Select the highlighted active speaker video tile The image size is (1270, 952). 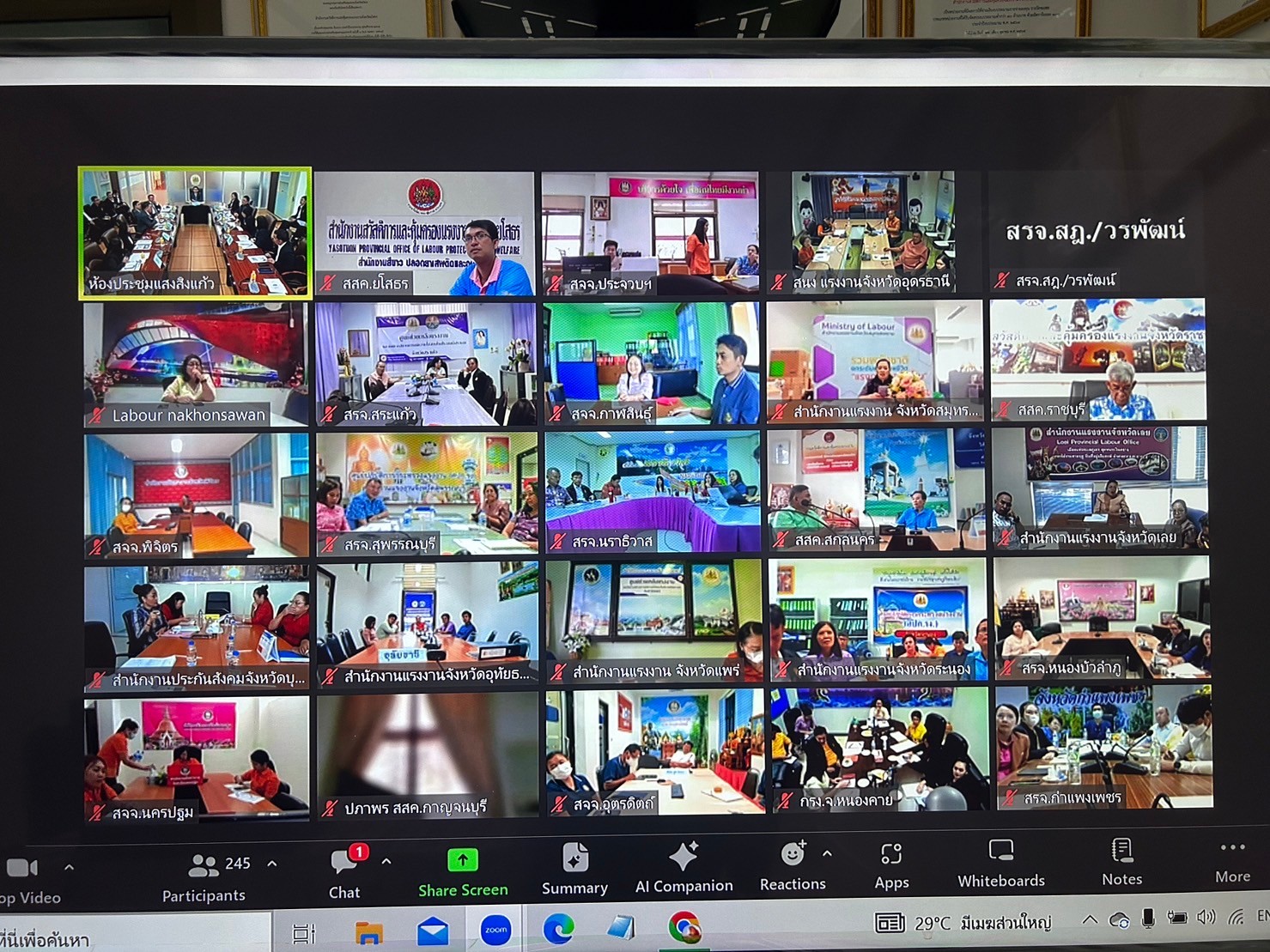coord(195,233)
